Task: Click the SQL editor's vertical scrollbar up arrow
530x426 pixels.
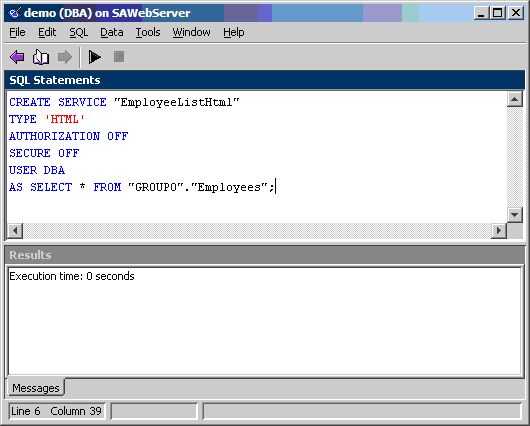Action: pyautogui.click(x=514, y=99)
